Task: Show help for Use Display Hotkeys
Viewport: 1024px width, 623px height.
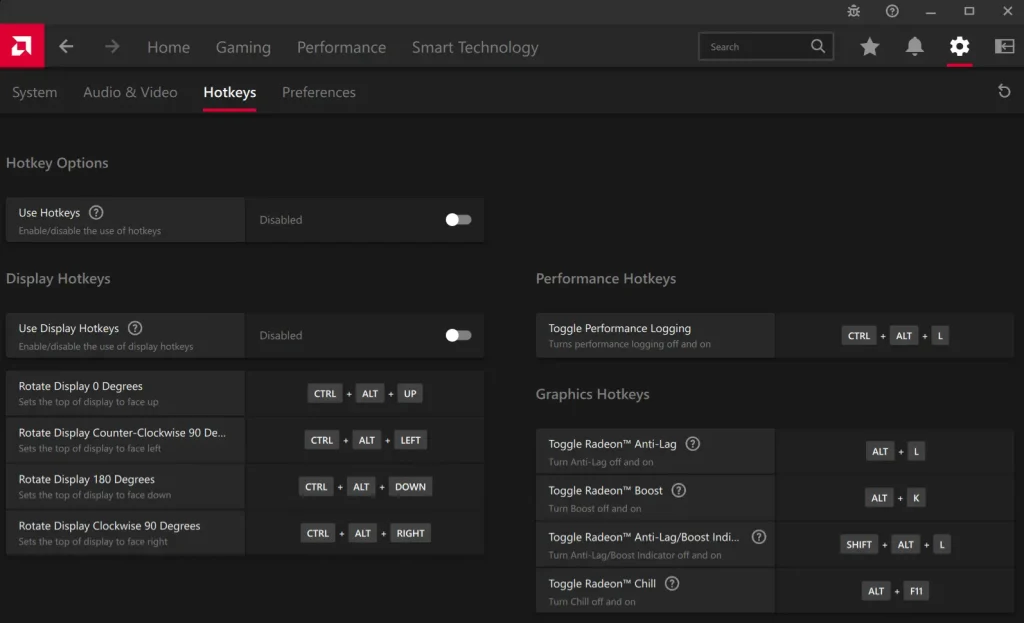Action: [x=135, y=328]
